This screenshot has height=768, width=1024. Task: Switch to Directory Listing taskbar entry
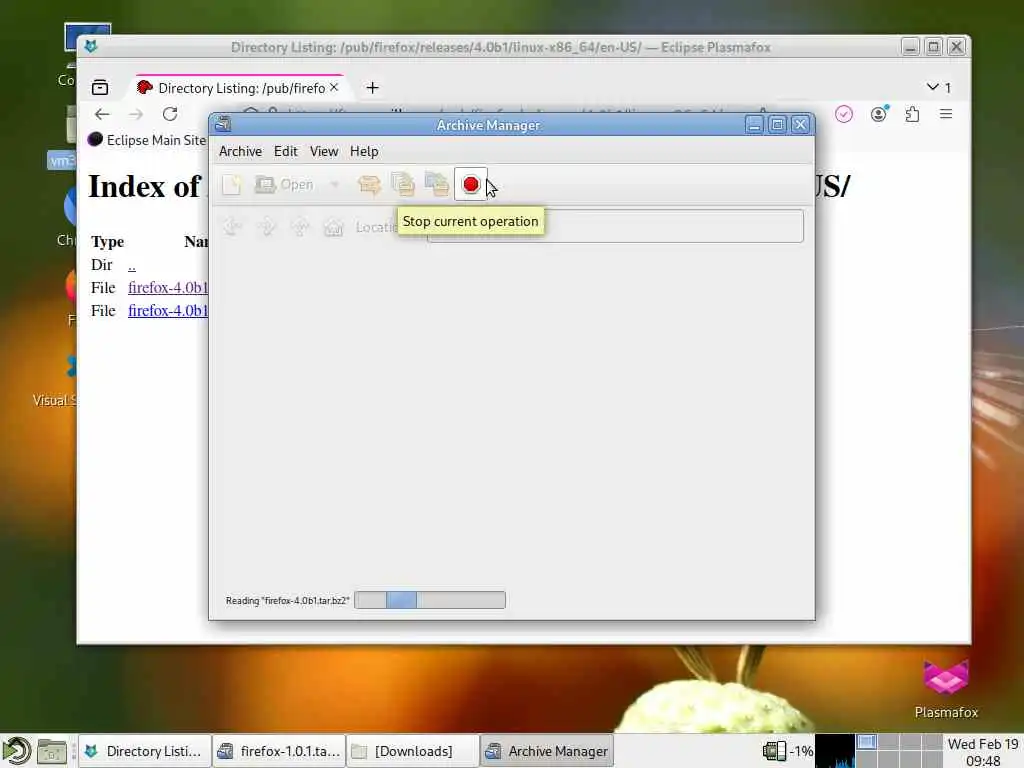(145, 751)
